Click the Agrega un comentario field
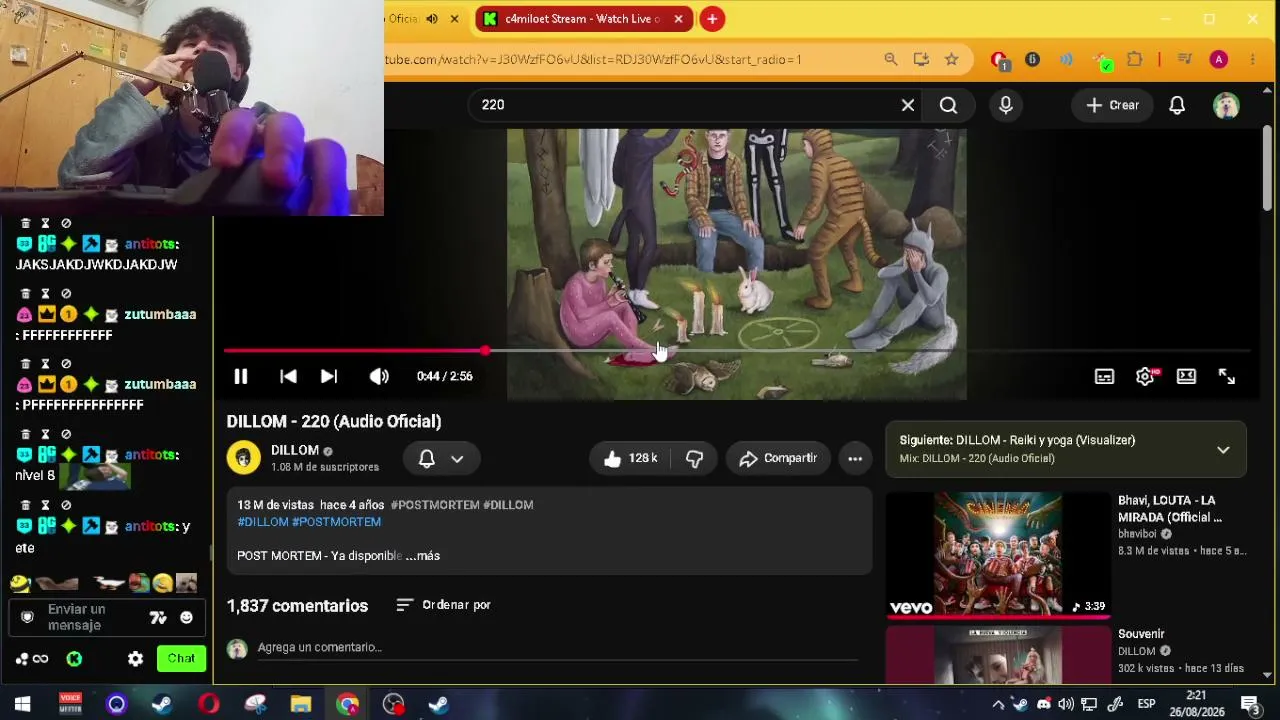 pyautogui.click(x=557, y=648)
